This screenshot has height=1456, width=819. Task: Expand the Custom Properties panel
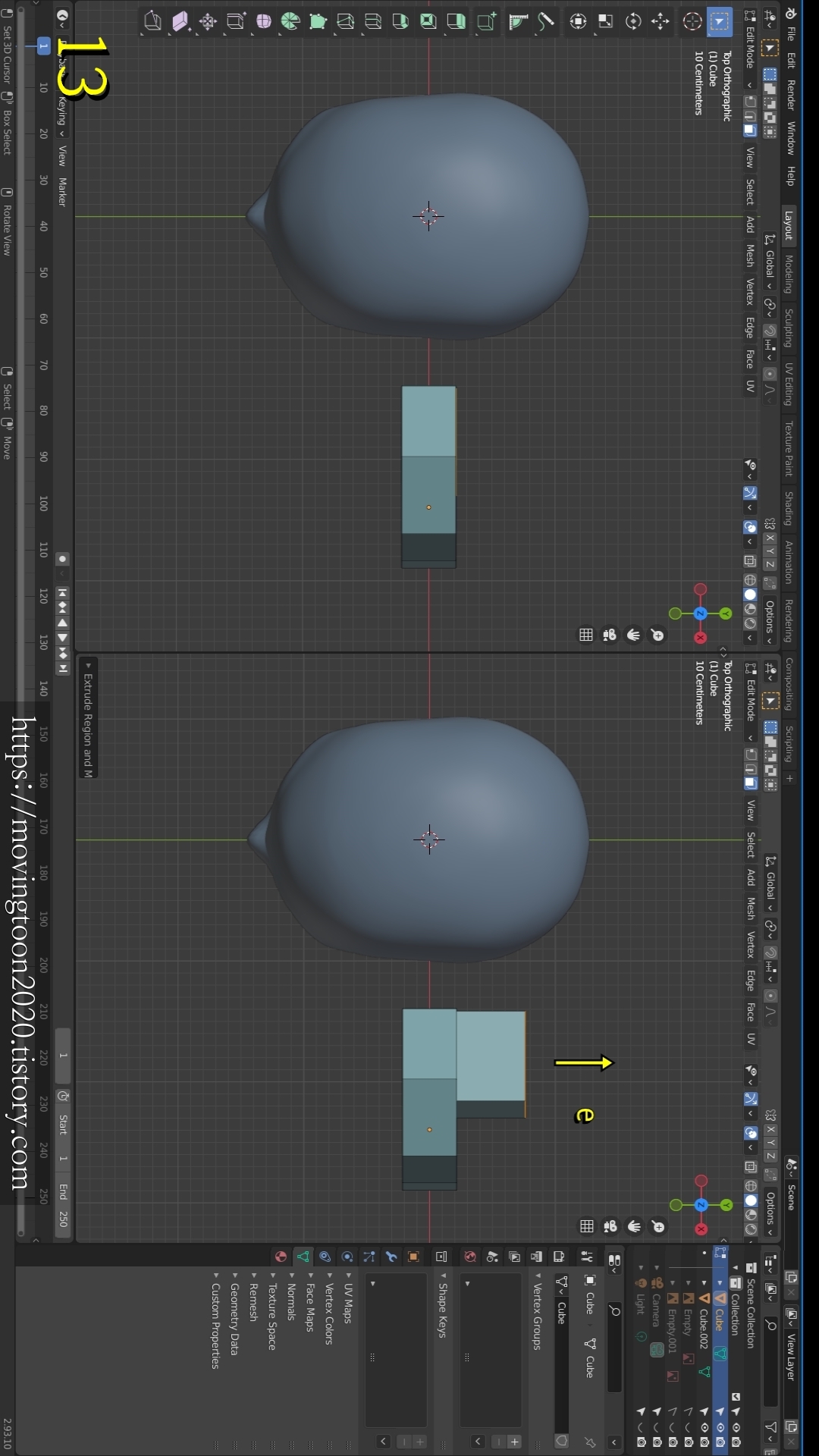coord(215,1320)
